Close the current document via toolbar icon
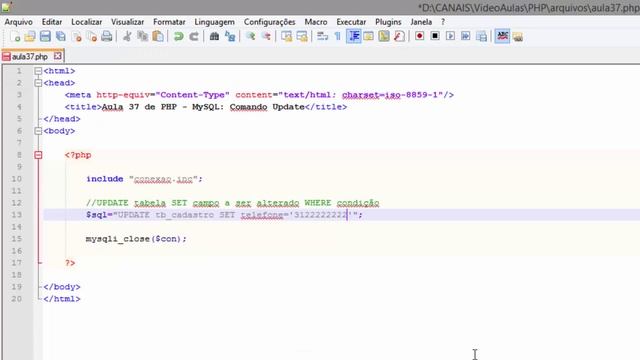640x360 pixels. pos(76,37)
